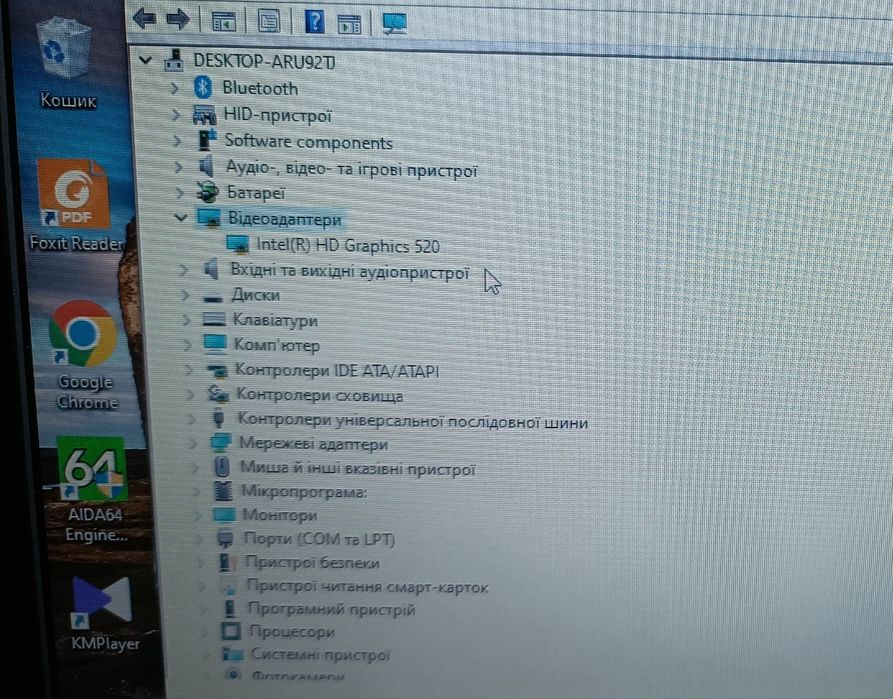Expand Контролери IDE ATA/ATAPI arrow
The width and height of the screenshot is (893, 699).
(190, 370)
